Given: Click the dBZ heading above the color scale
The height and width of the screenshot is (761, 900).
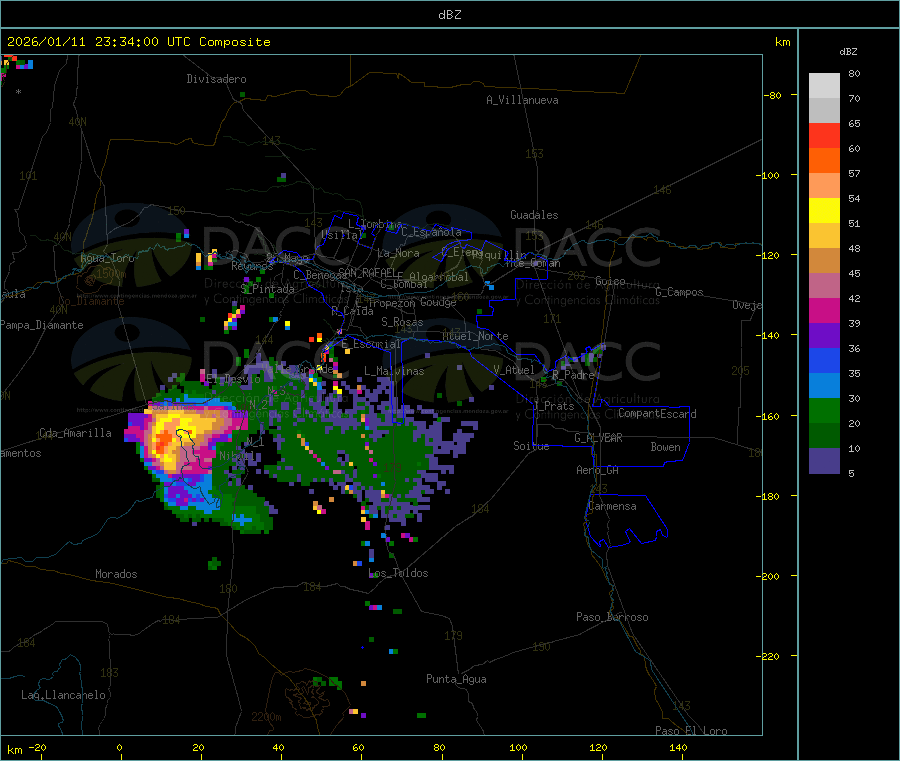Looking at the screenshot, I should coord(848,52).
